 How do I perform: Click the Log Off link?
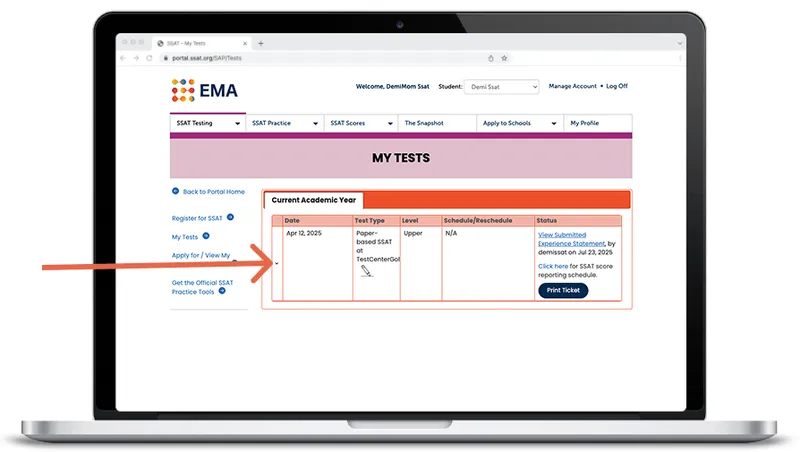(617, 86)
